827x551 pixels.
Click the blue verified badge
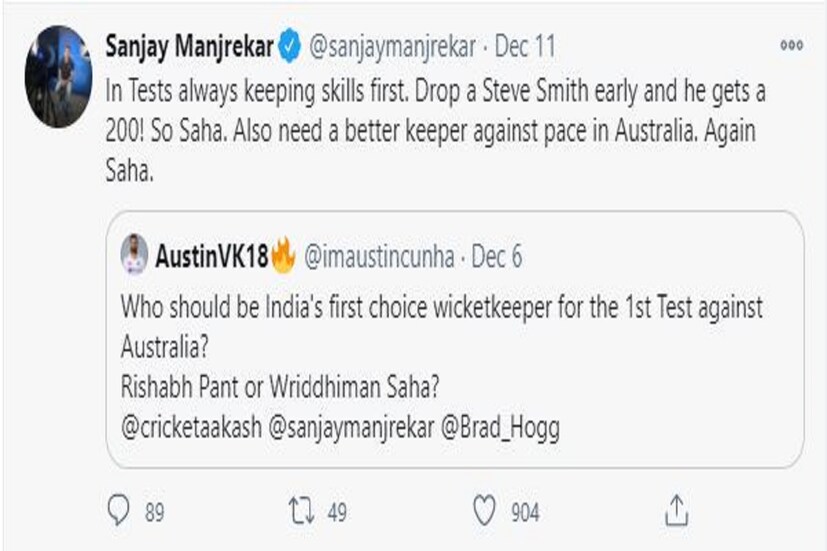click(289, 46)
